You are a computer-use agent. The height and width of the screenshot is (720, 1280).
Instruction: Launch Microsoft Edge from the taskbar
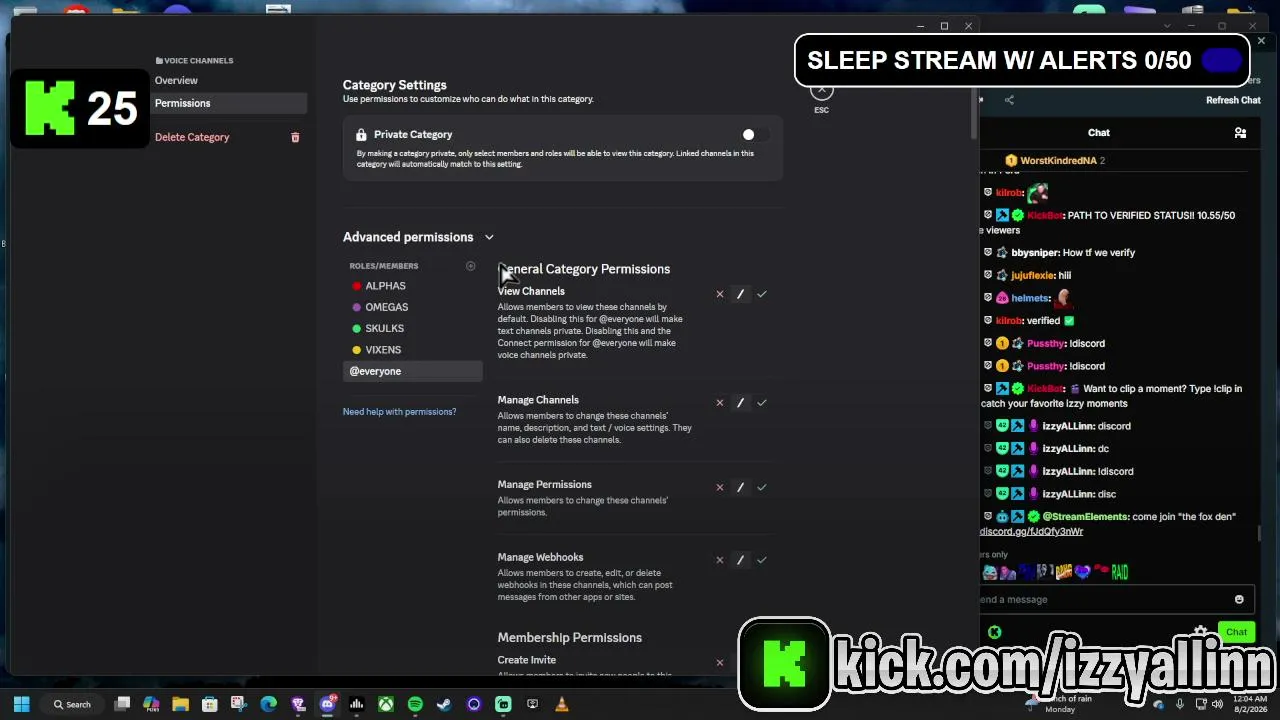[269, 704]
